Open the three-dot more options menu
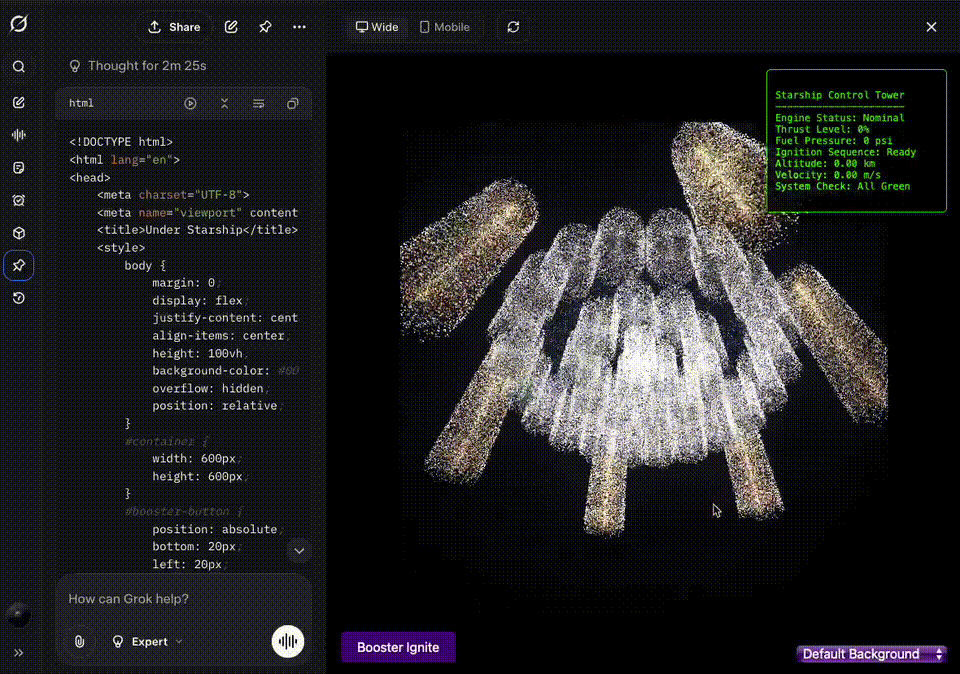This screenshot has height=674, width=960. (x=299, y=27)
